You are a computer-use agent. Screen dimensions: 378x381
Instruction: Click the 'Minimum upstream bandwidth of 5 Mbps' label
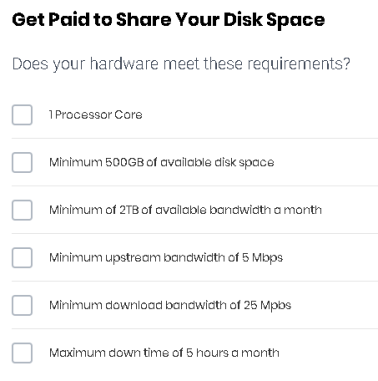point(166,258)
